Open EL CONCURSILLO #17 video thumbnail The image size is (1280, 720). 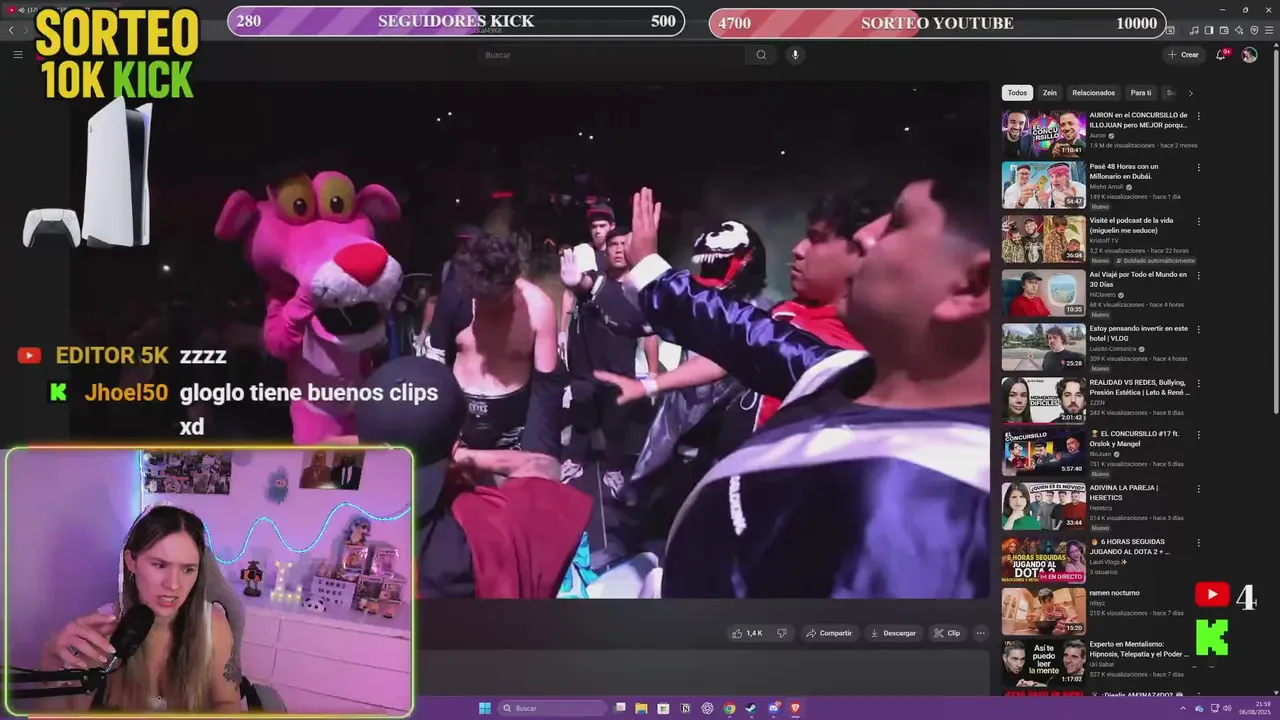1043,453
